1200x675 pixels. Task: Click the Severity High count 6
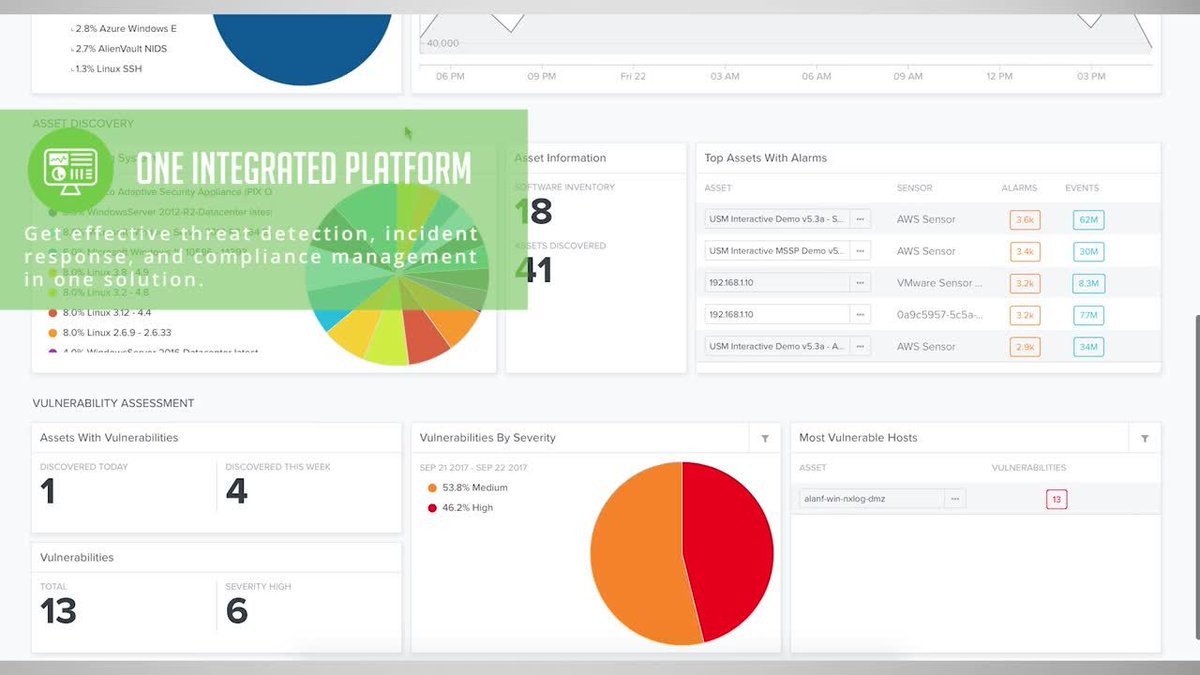click(236, 611)
